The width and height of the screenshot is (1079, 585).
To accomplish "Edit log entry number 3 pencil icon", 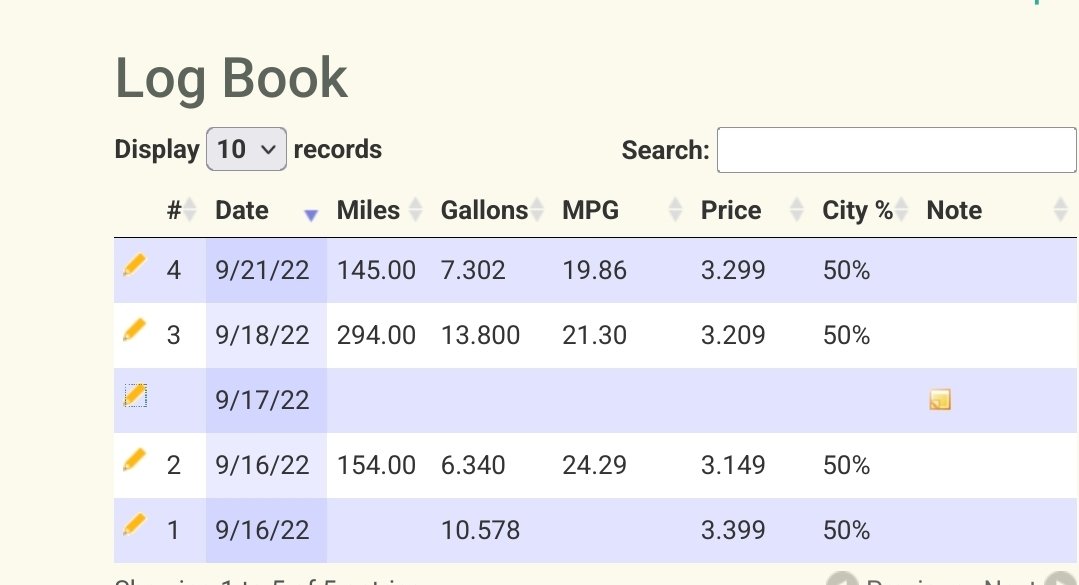I will click(x=135, y=330).
